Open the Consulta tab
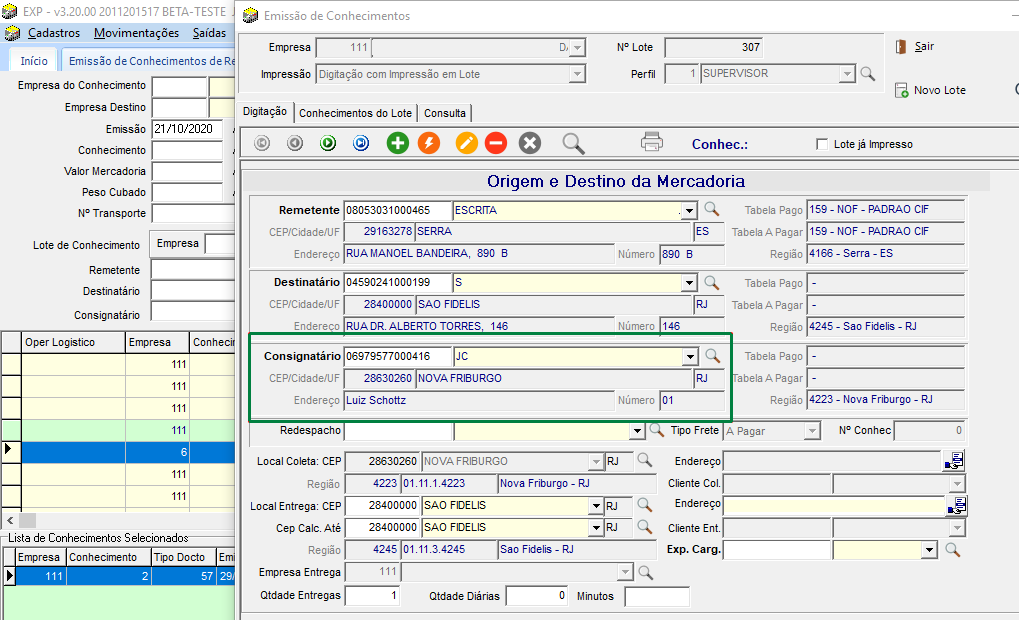The image size is (1019, 620). 444,113
